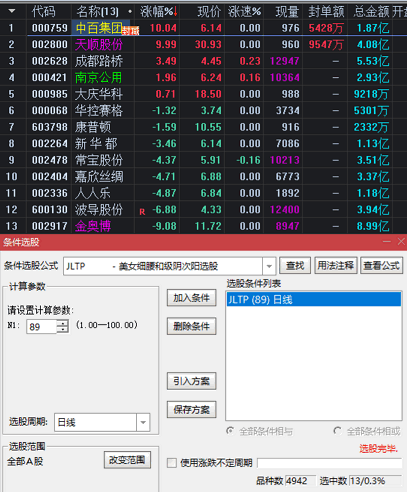This screenshot has width=407, height=492.
Task: Decrease N1 with the down stepper arrow
Action: coord(63,330)
